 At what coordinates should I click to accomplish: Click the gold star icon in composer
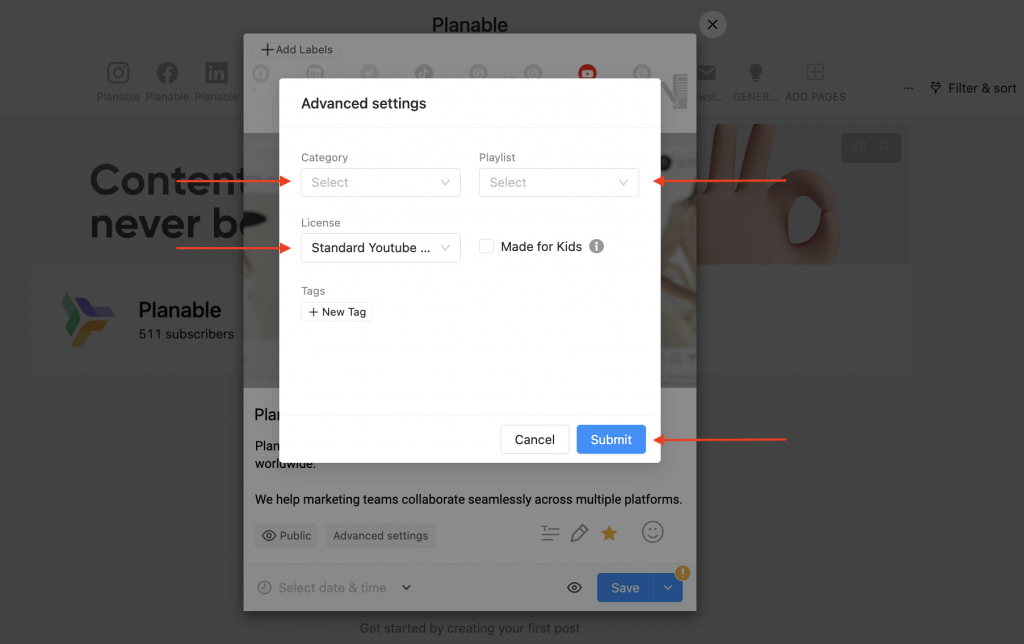(x=609, y=533)
